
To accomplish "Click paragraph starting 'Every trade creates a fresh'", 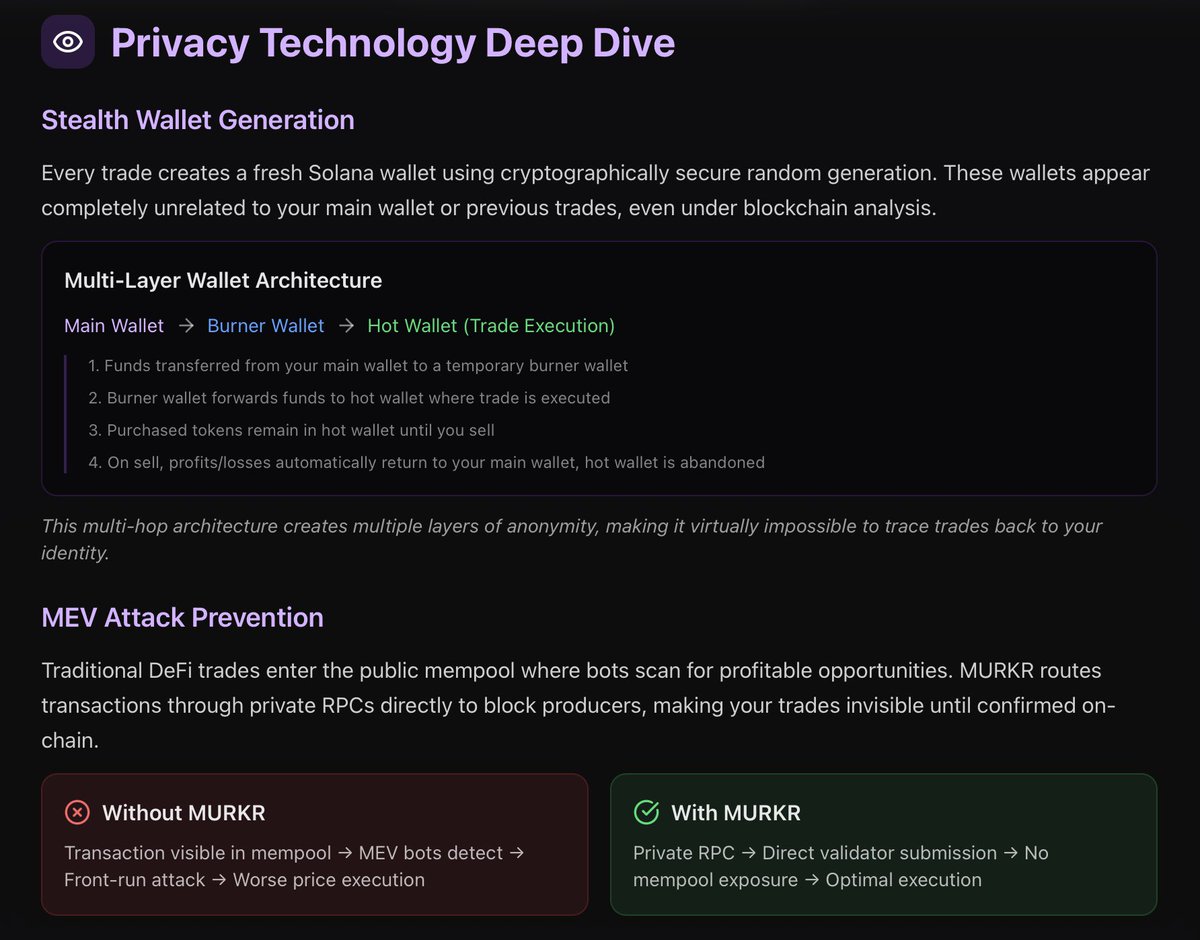I will (x=596, y=192).
